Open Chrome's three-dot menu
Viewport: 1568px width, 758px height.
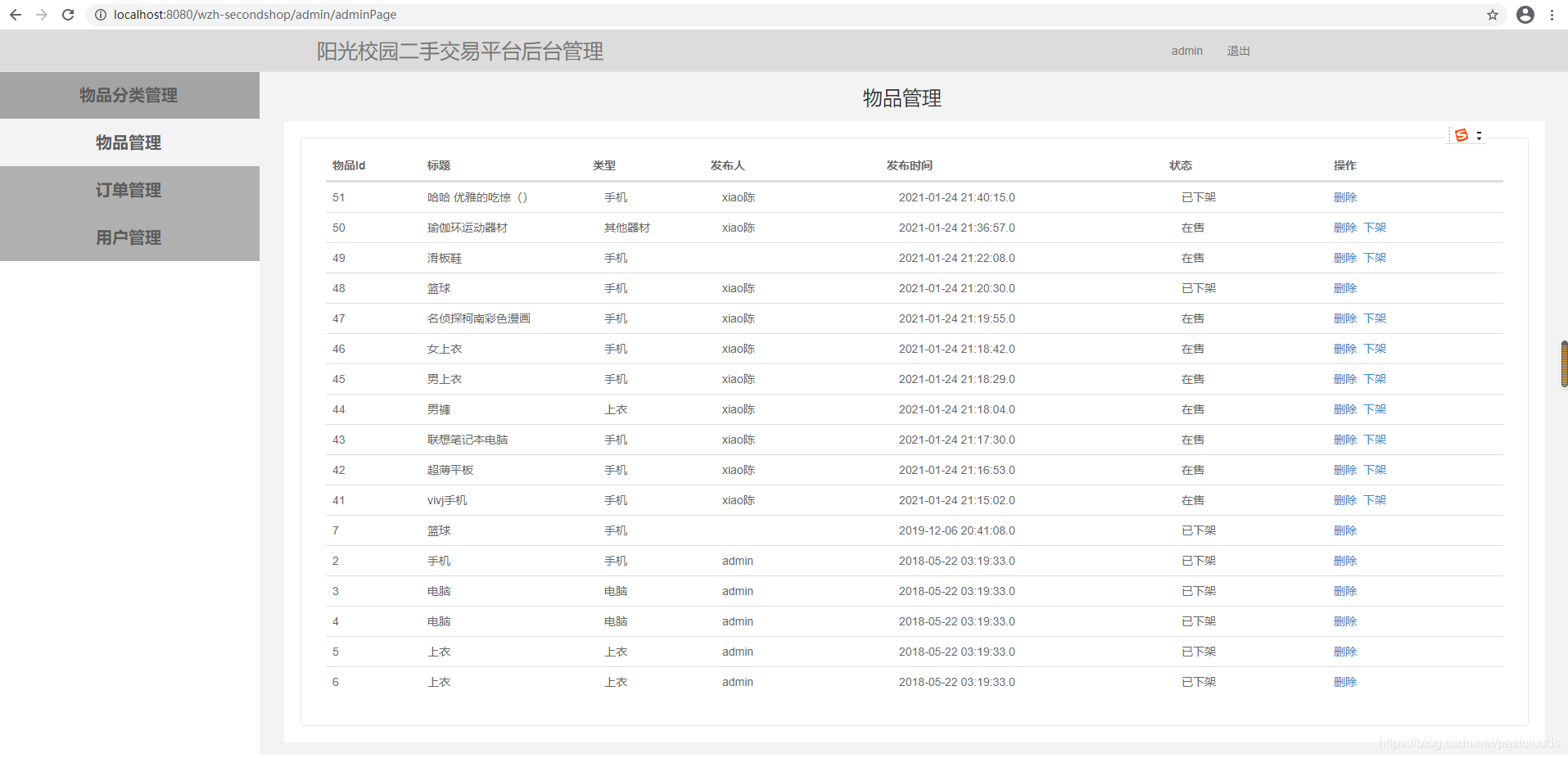[x=1552, y=14]
